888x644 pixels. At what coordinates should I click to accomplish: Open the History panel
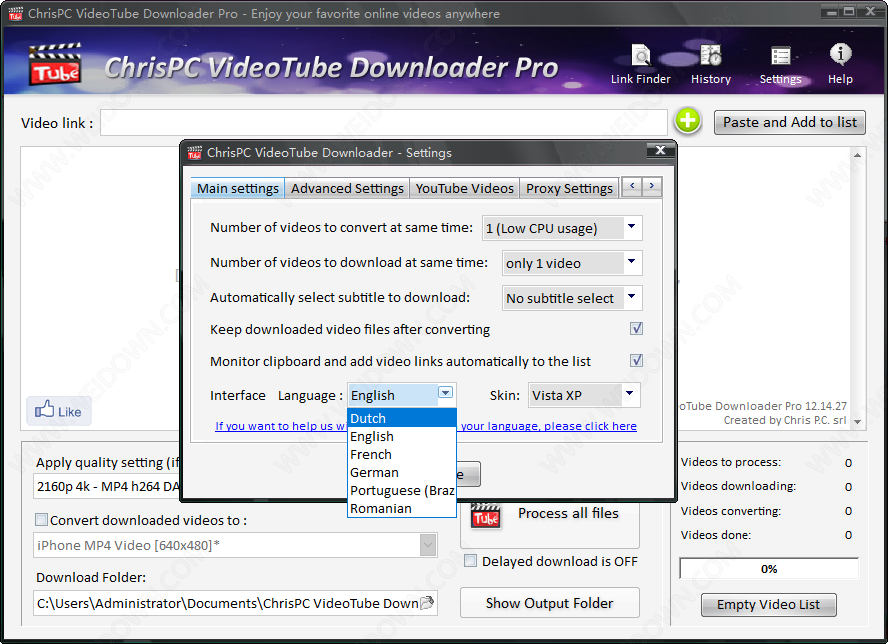(x=711, y=65)
